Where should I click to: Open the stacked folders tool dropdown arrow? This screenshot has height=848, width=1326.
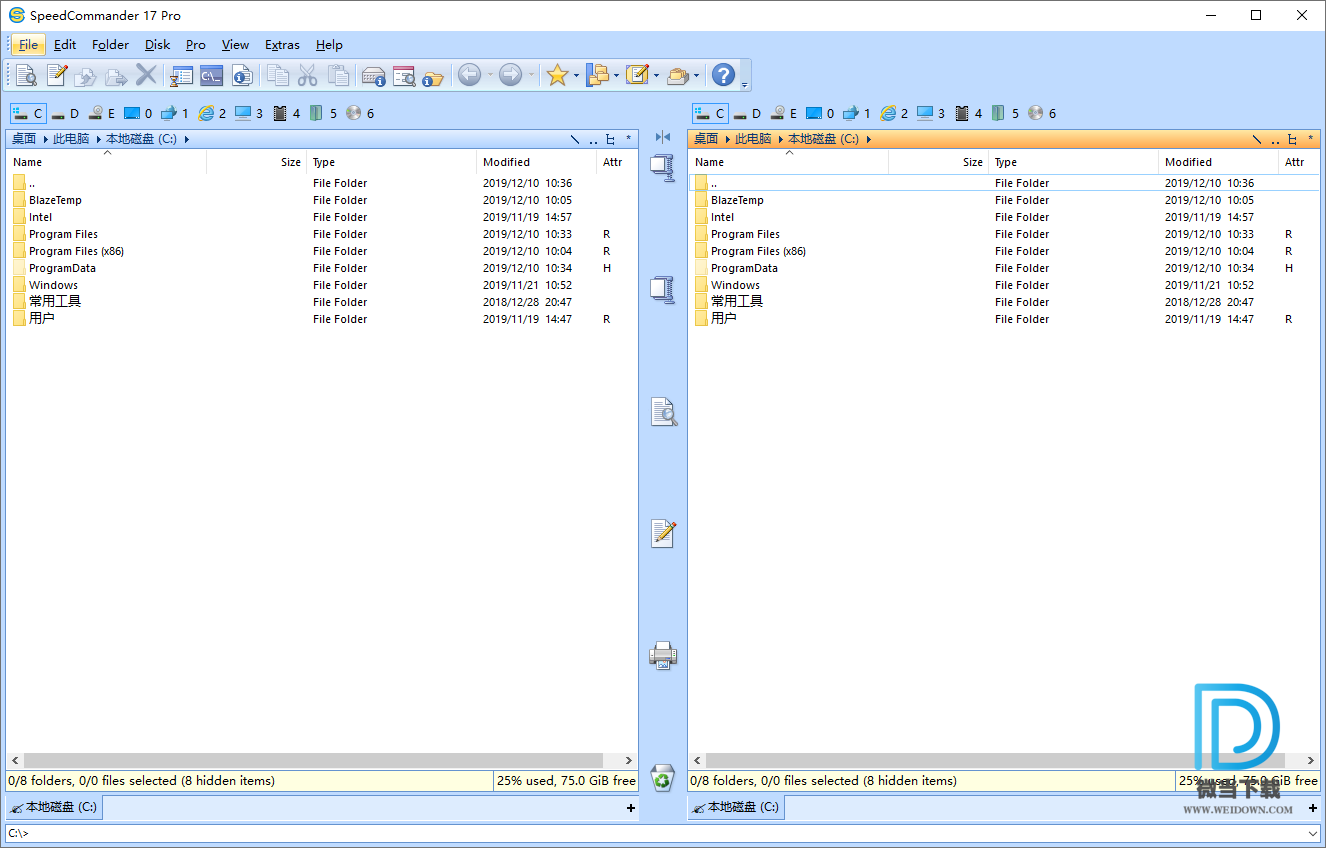pyautogui.click(x=696, y=76)
